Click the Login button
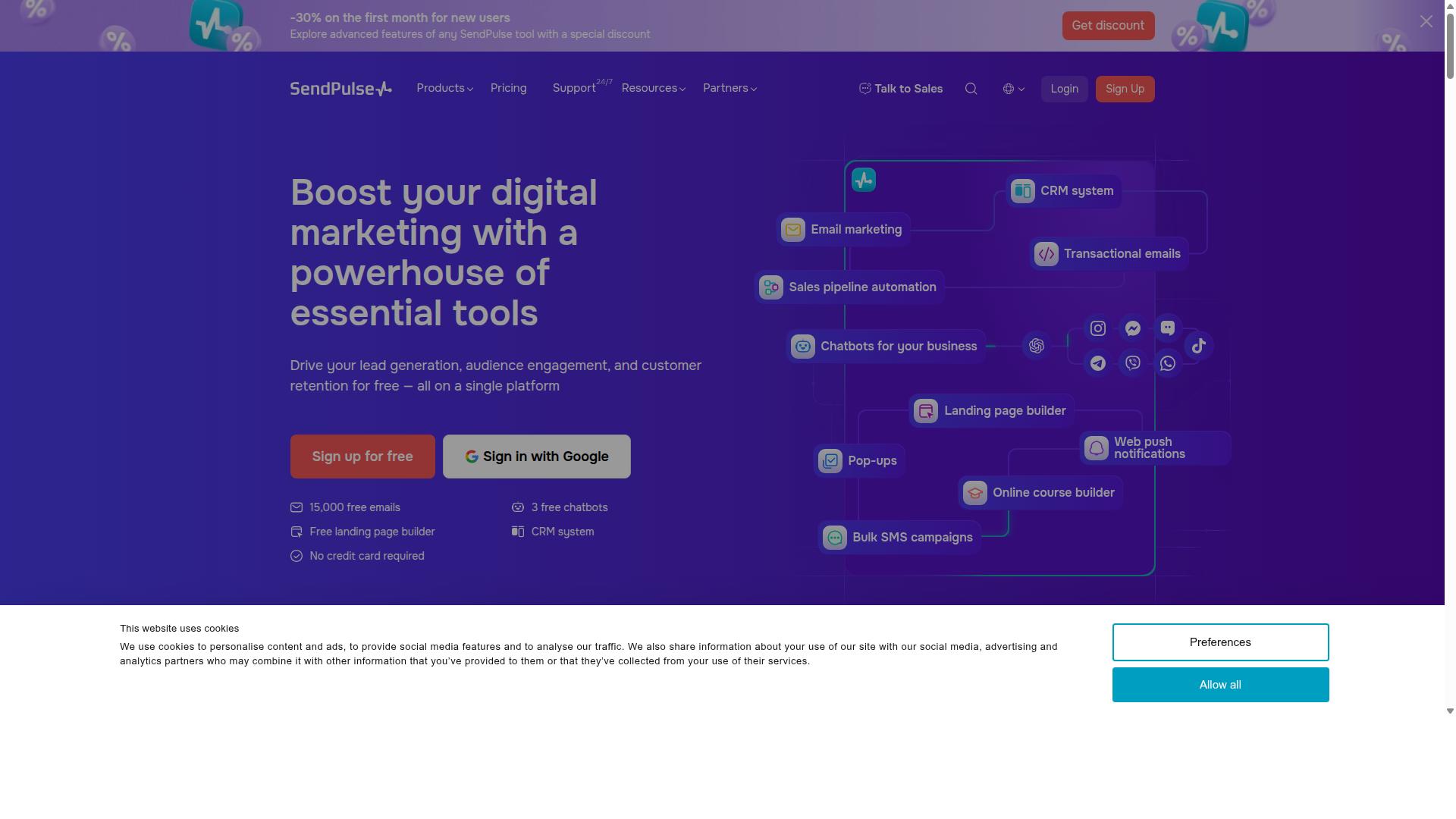 tap(1064, 89)
